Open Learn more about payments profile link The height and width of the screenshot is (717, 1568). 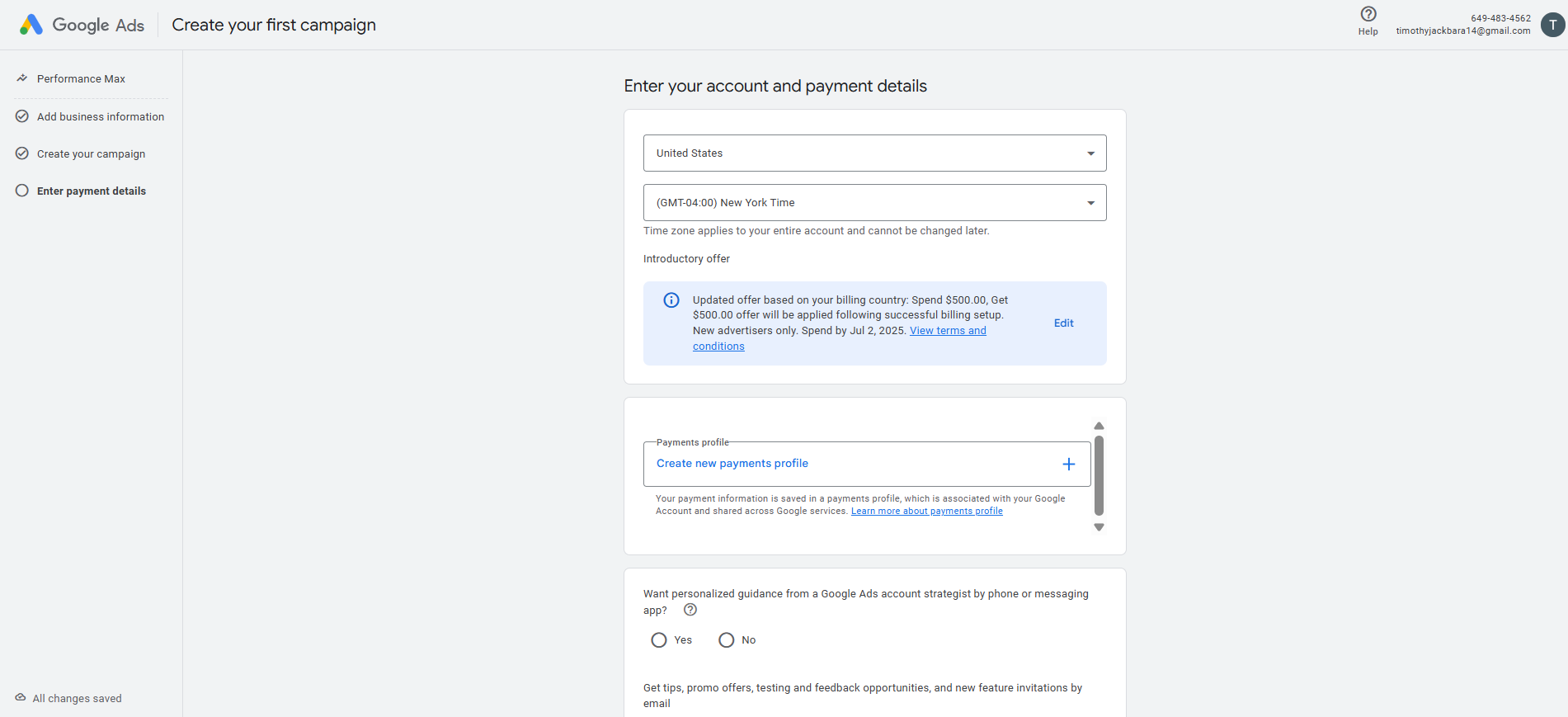[x=926, y=512]
